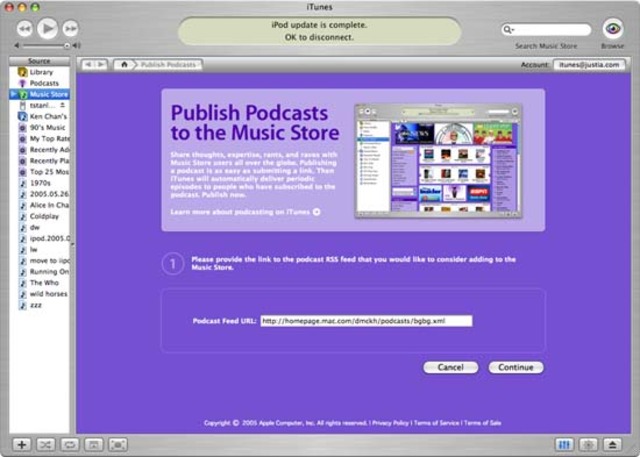Expand the Music Store disclosure triangle
This screenshot has height=457, width=640.
point(13,94)
